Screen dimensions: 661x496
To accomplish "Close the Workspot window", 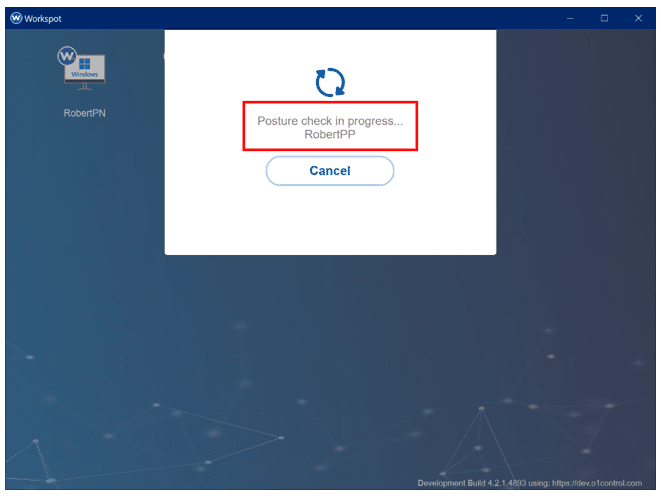I will (x=638, y=18).
